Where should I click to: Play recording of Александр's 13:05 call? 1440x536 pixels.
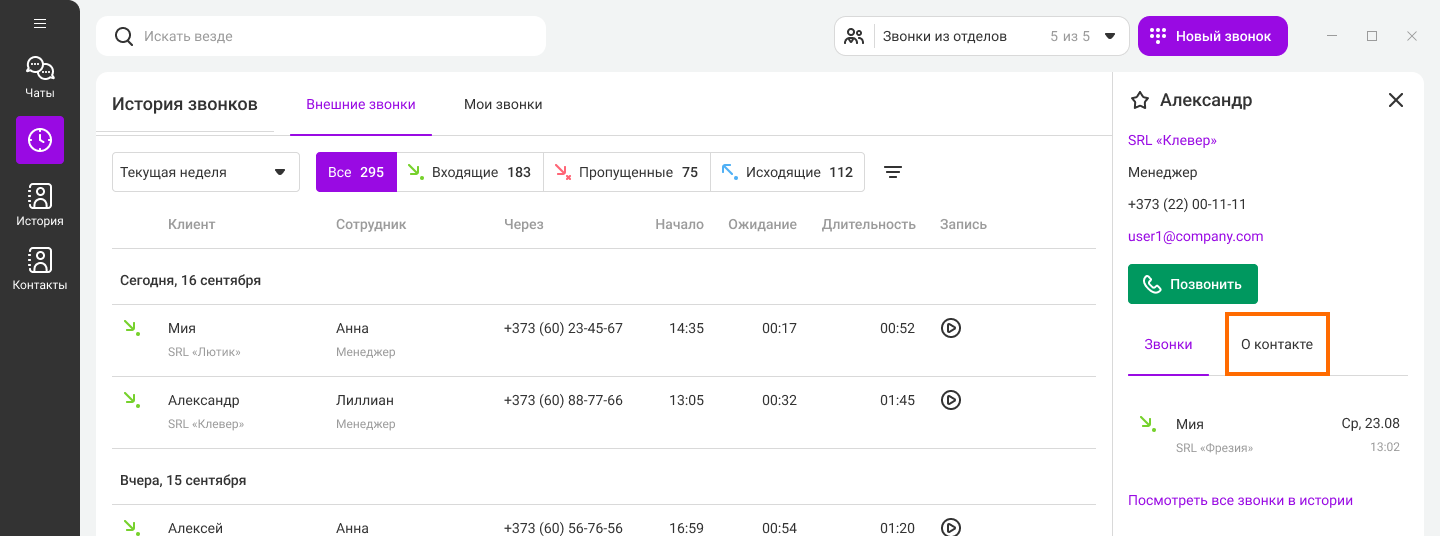pos(951,400)
